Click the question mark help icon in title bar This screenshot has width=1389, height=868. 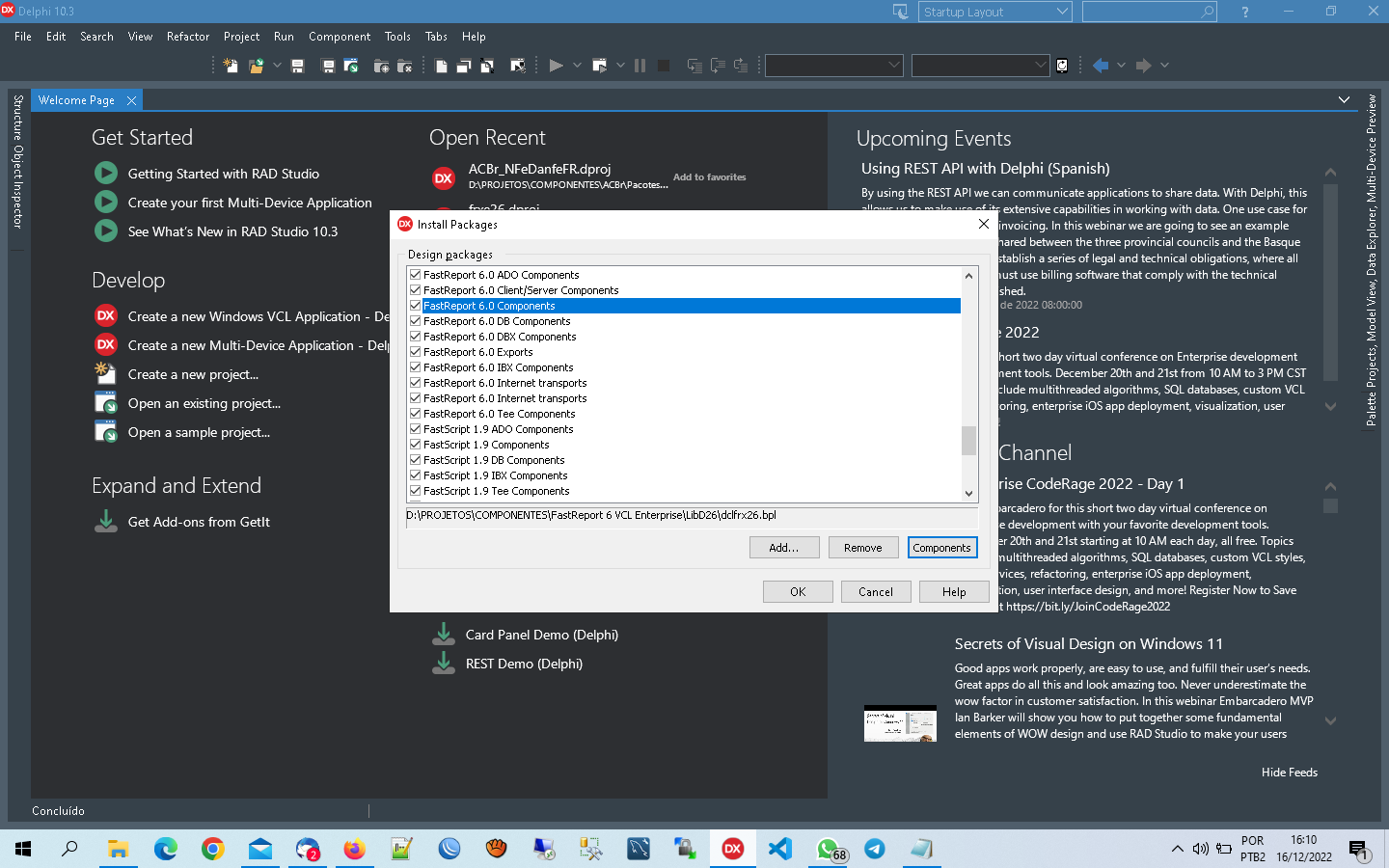coord(1245,12)
